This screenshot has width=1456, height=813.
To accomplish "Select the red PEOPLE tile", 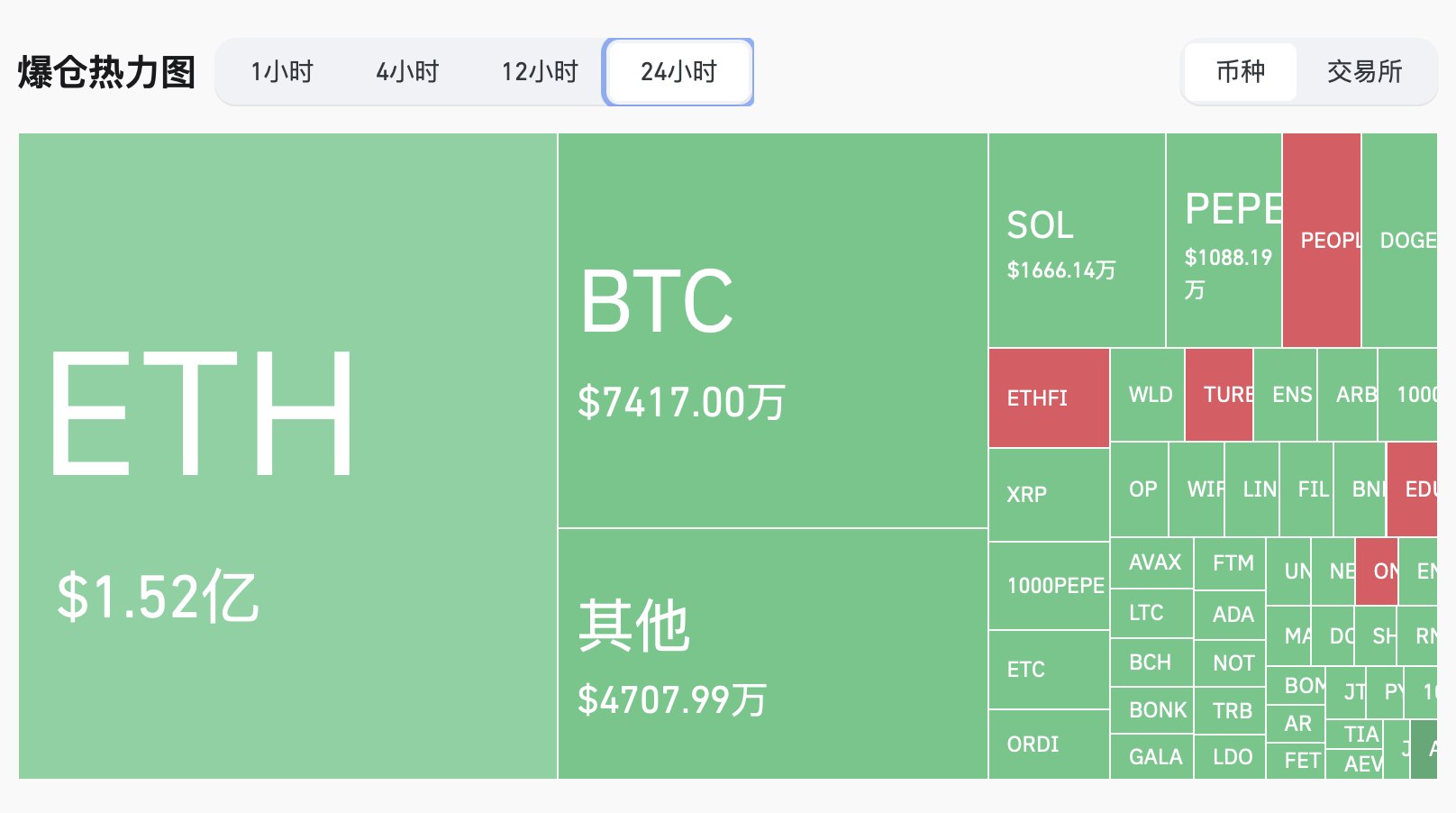I will 1321,241.
